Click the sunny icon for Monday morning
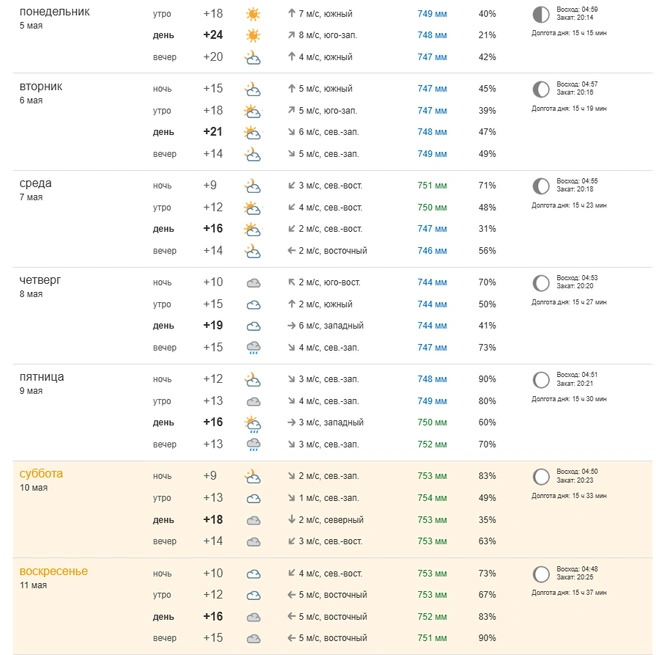This screenshot has height=655, width=656. (253, 14)
